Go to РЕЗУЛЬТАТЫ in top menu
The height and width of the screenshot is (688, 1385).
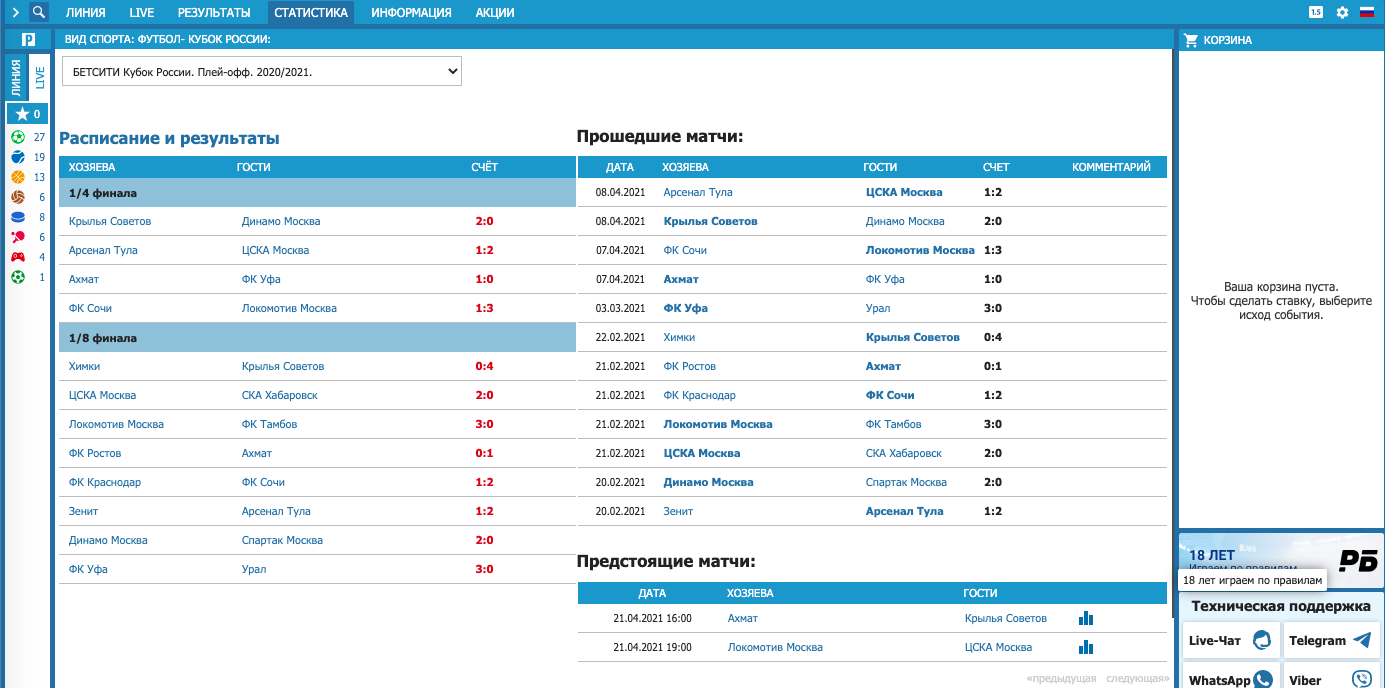pyautogui.click(x=214, y=13)
